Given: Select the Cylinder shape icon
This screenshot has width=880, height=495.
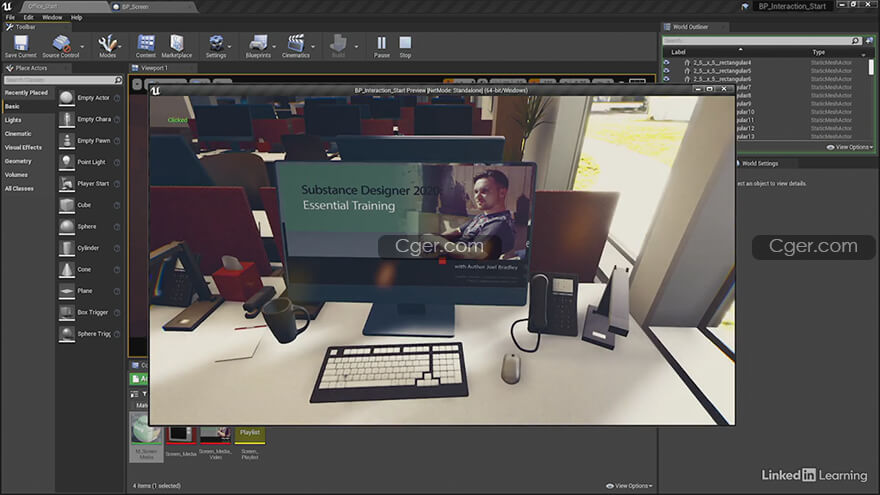Looking at the screenshot, I should pyautogui.click(x=67, y=248).
